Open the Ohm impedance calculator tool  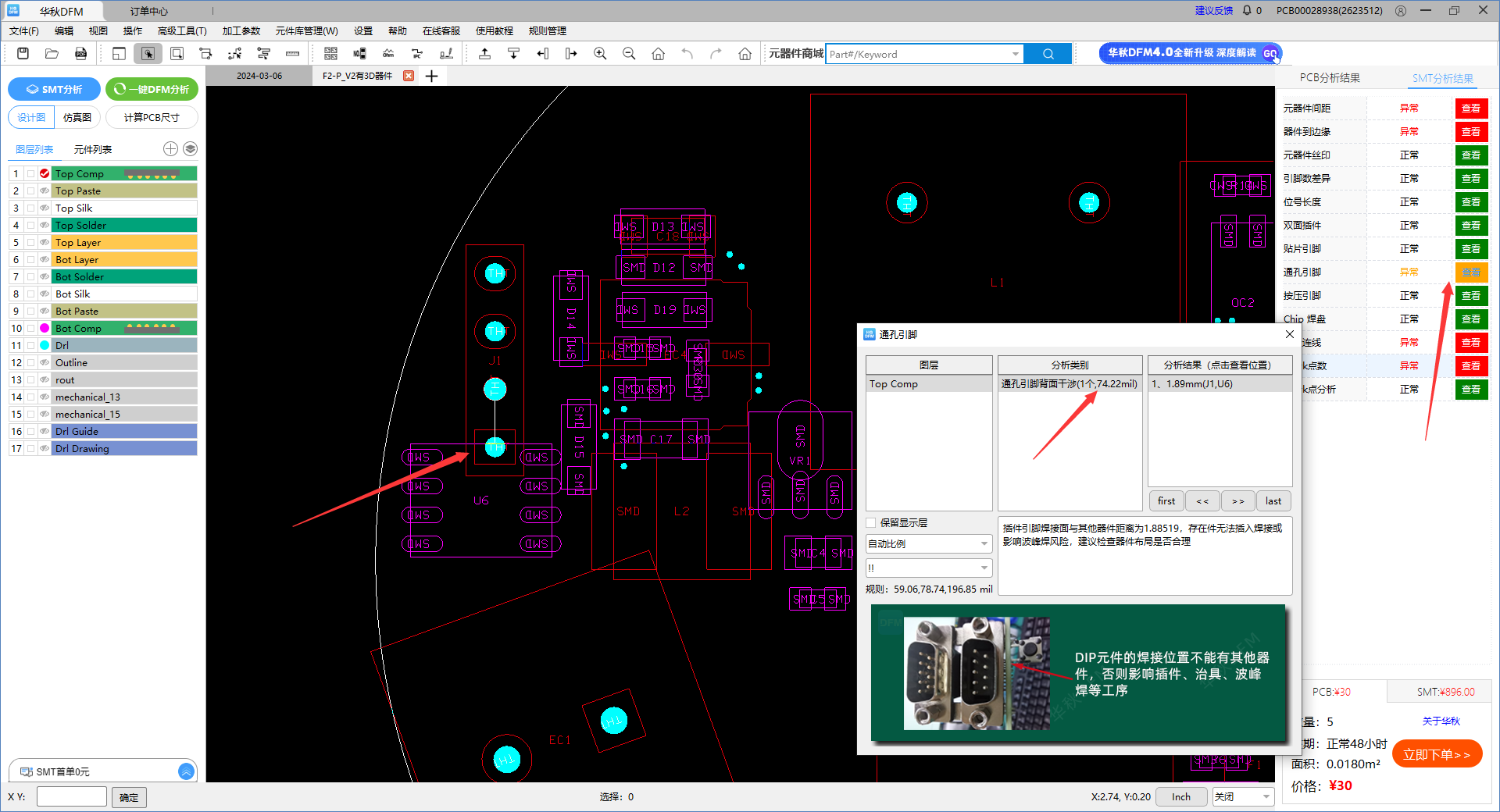coord(388,54)
